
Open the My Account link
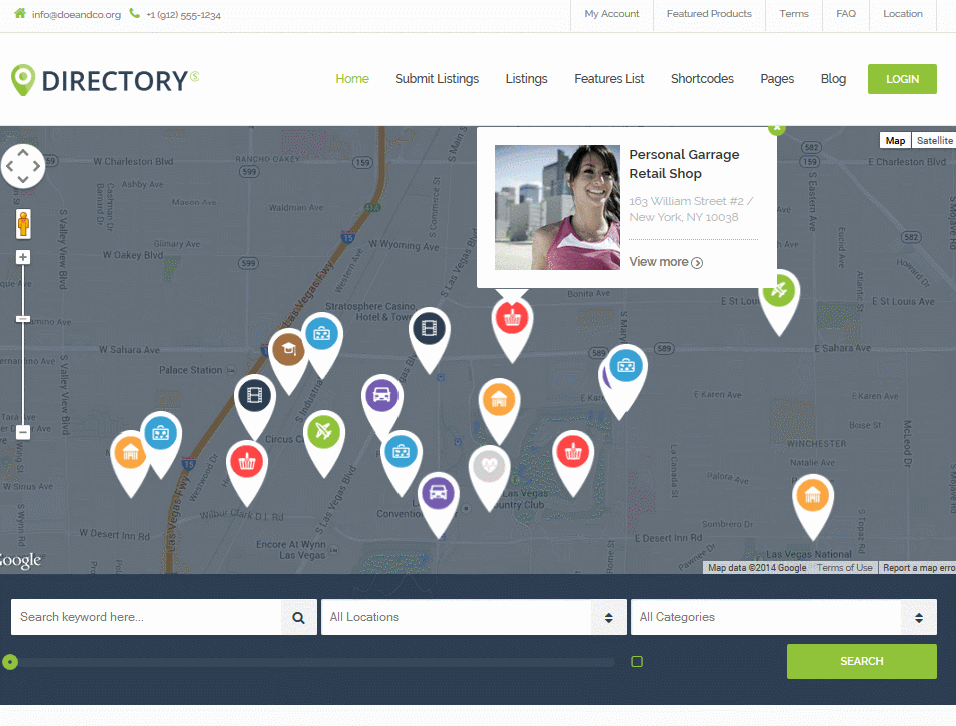[612, 13]
